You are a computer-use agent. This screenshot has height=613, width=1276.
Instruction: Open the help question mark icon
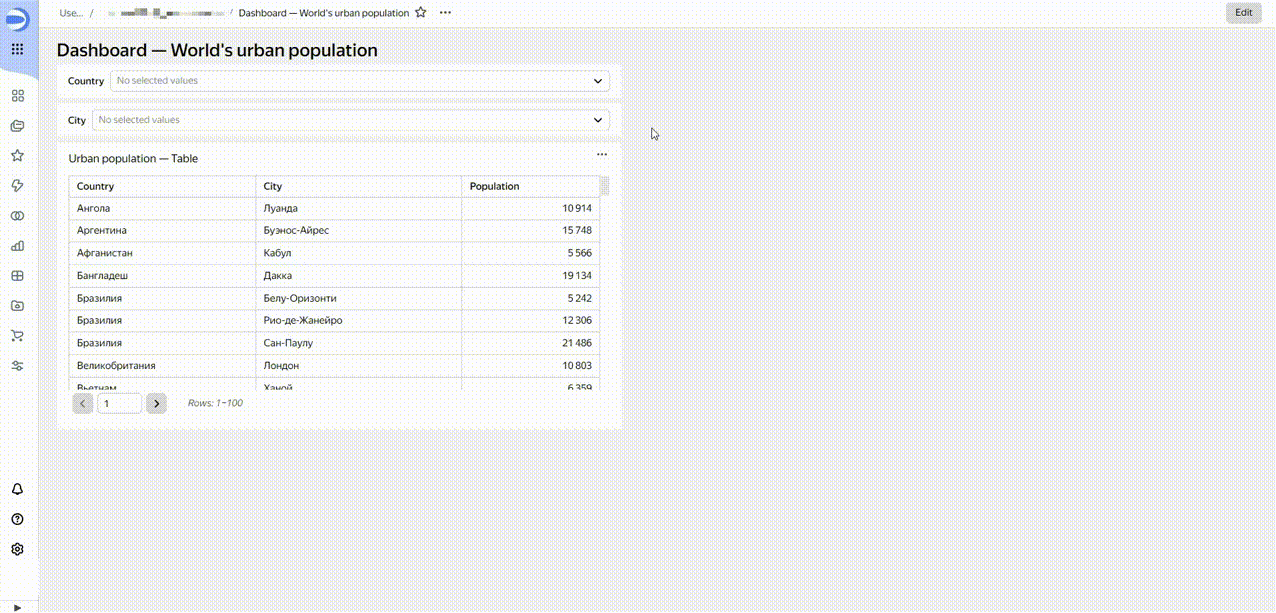pyautogui.click(x=17, y=519)
